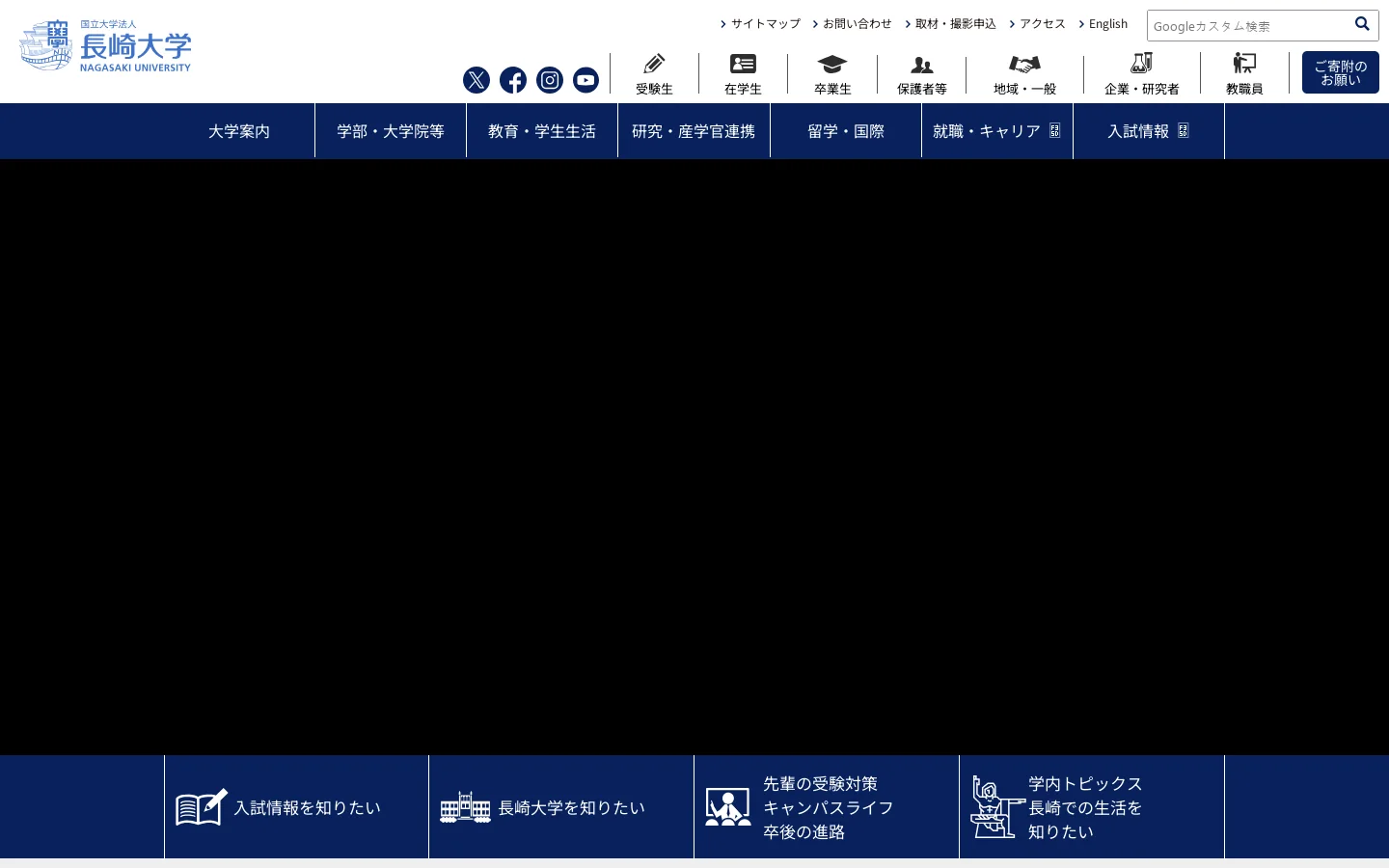Click the 教職員 teacher icon

(x=1244, y=64)
